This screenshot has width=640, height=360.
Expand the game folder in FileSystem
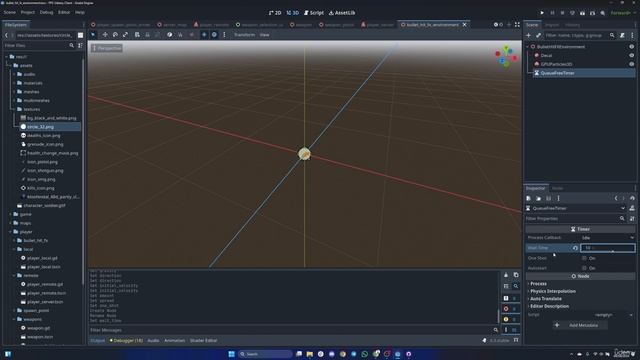click(x=11, y=214)
